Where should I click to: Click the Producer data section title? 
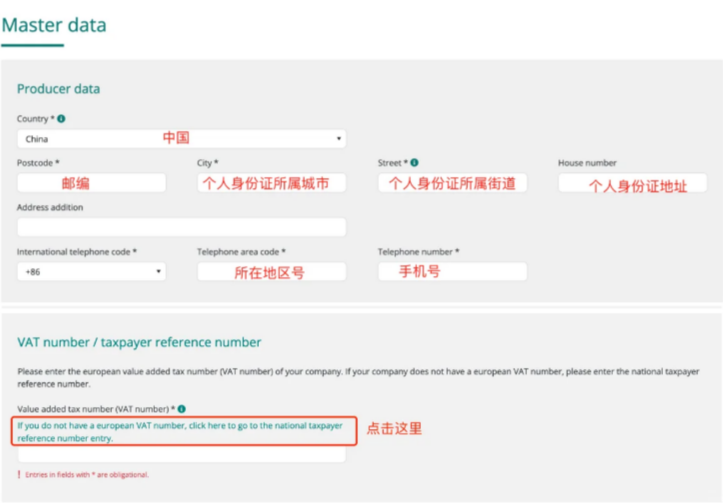[x=58, y=89]
